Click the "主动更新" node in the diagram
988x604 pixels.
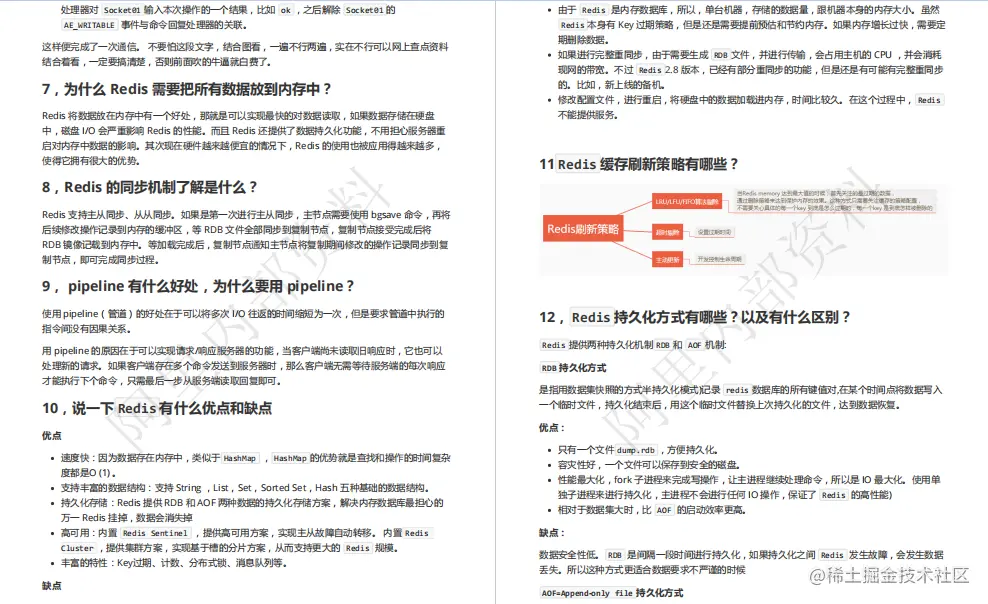(x=667, y=259)
